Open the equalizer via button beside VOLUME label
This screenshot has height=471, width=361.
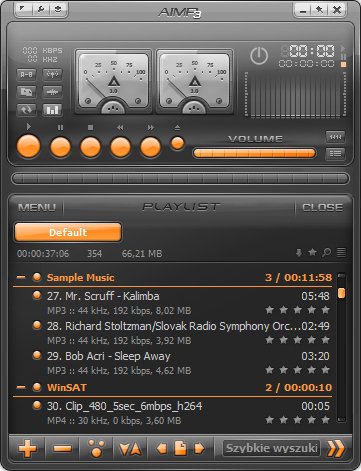pos(335,137)
